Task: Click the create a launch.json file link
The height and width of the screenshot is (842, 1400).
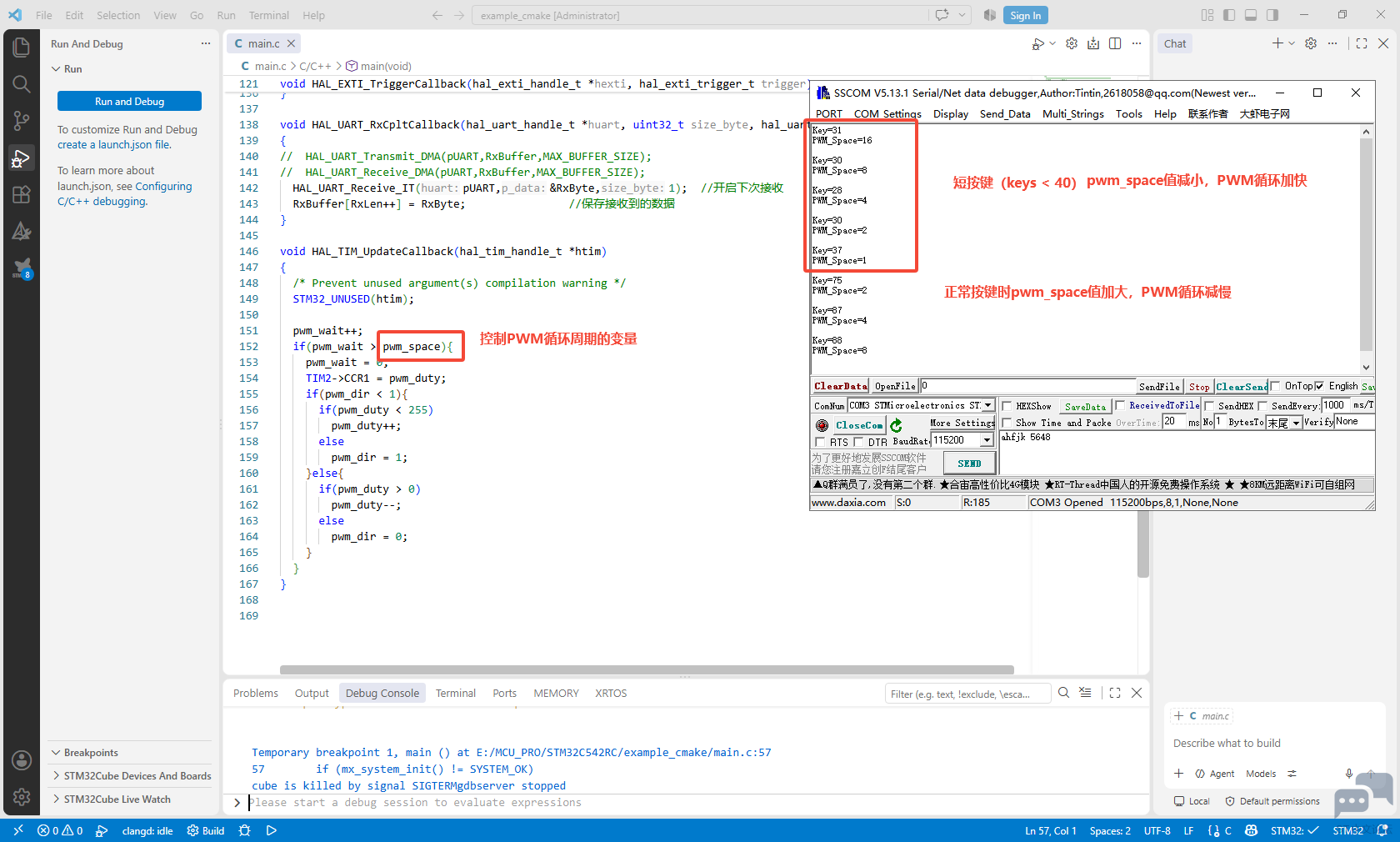Action: (x=114, y=145)
